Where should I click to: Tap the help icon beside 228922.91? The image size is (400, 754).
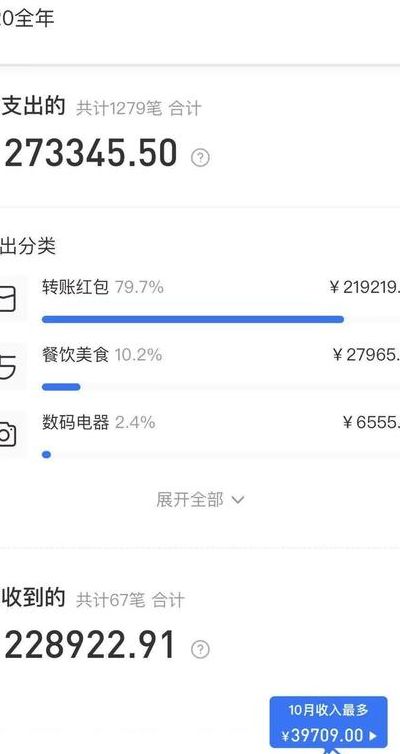click(x=200, y=649)
